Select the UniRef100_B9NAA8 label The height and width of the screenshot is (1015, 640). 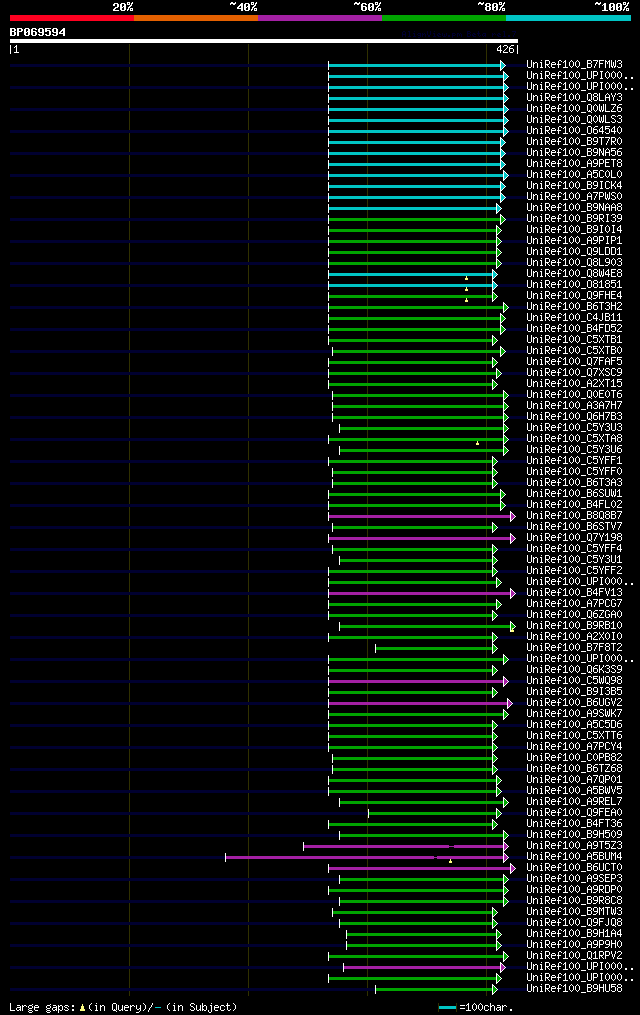click(574, 208)
